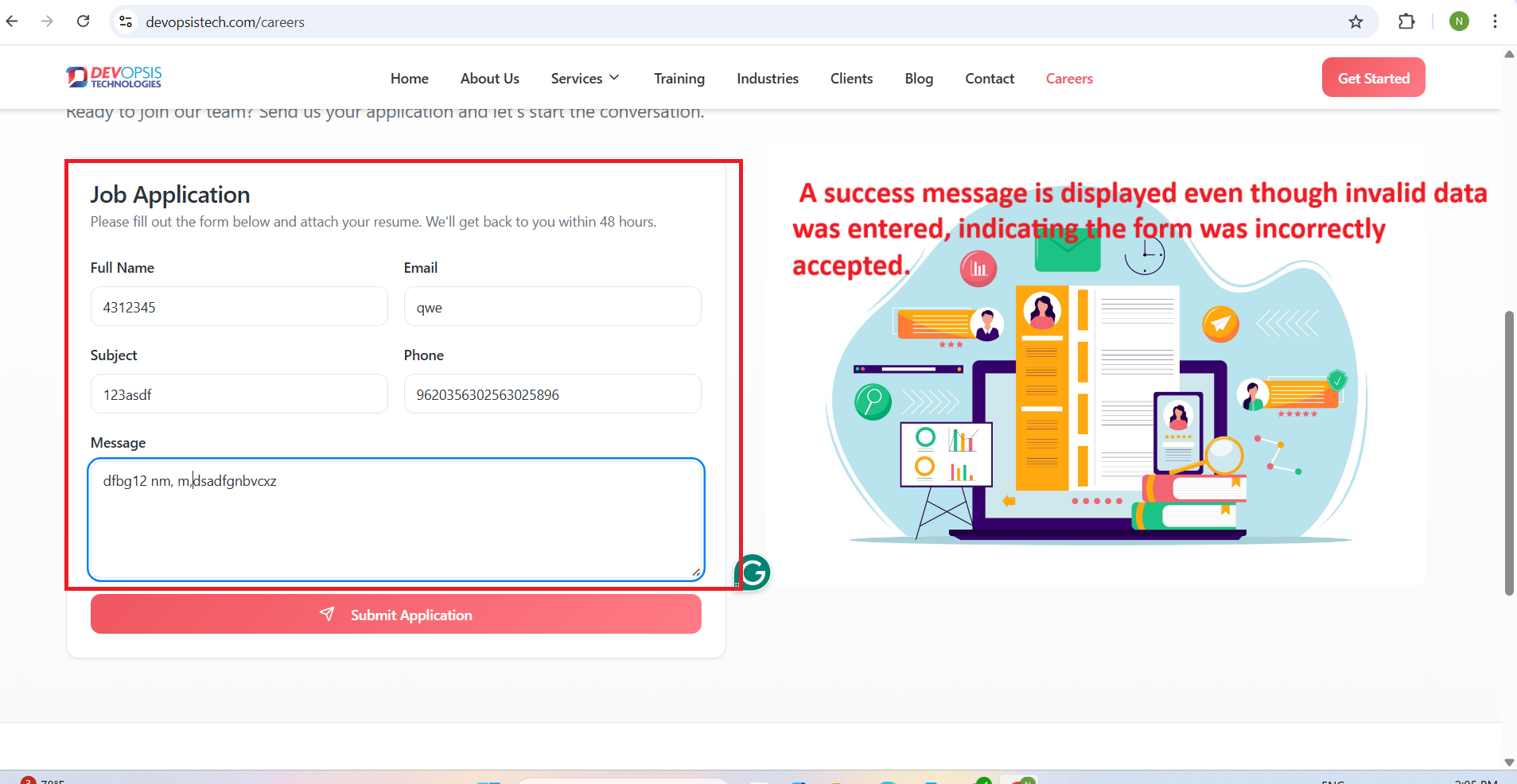1517x784 pixels.
Task: Click the Phone number field
Action: coord(552,394)
